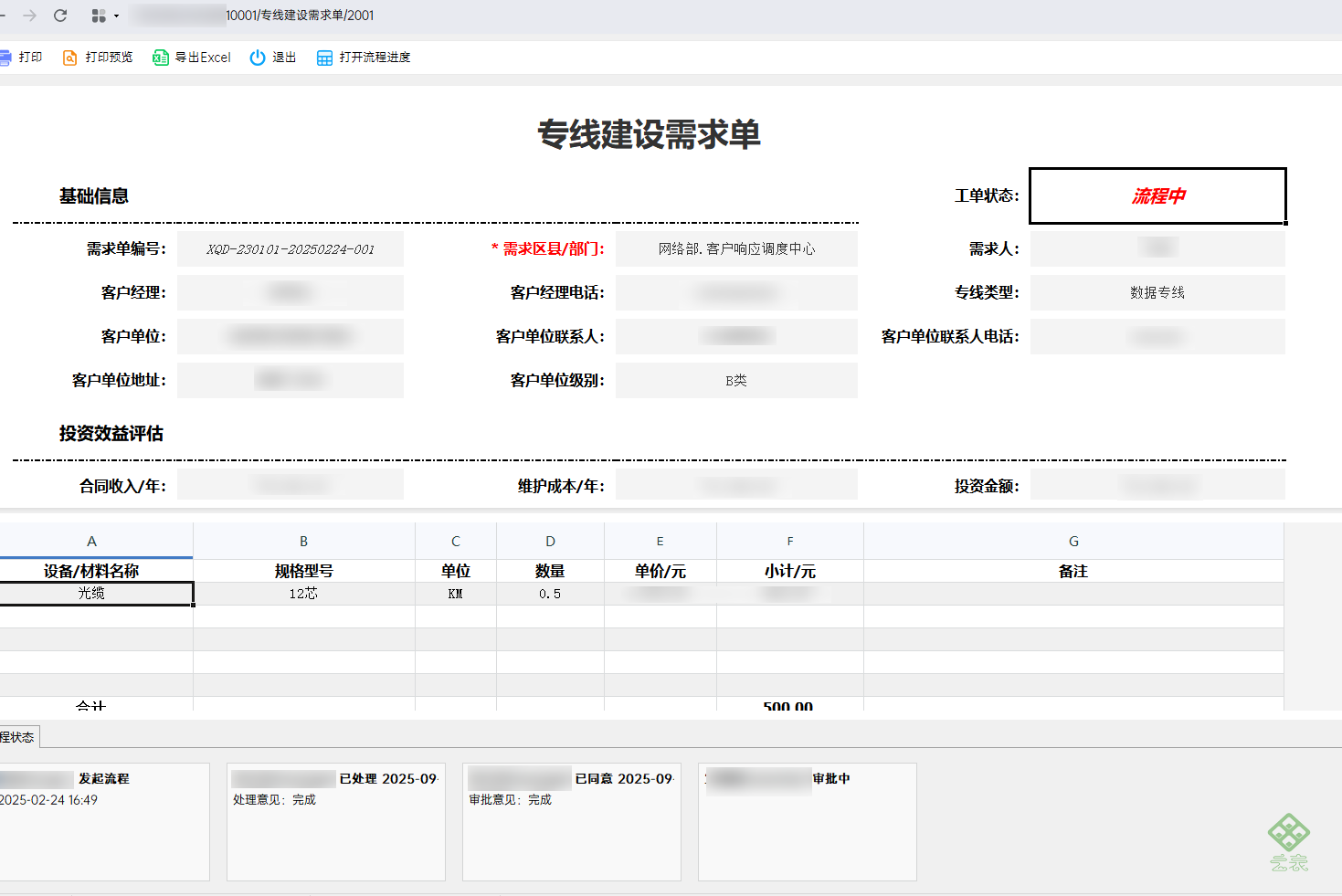Image resolution: width=1342 pixels, height=896 pixels.
Task: Click the 客户经理电话 field
Action: coord(736,293)
